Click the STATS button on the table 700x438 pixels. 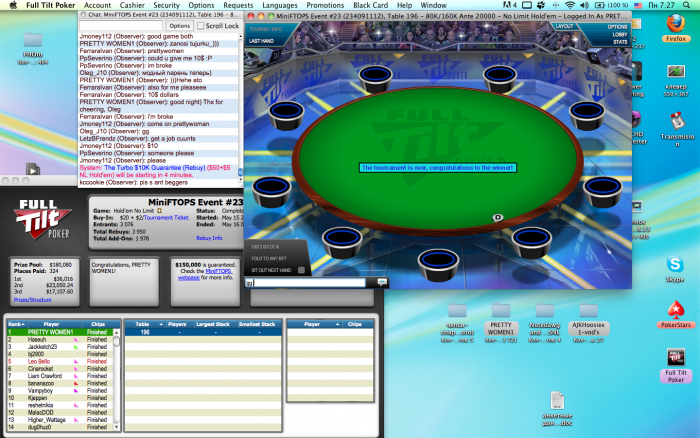620,42
